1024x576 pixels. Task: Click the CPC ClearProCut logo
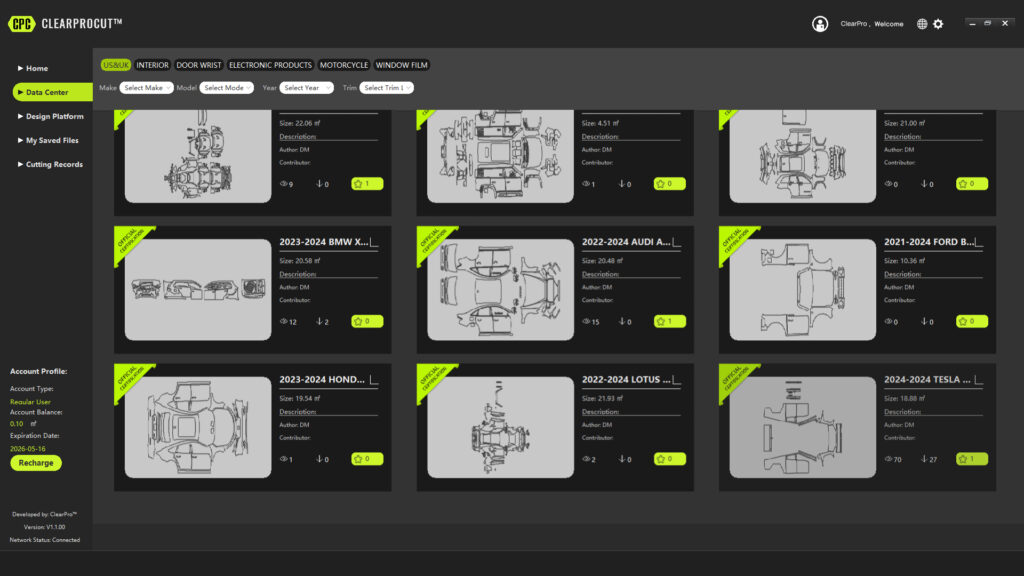[x=65, y=24]
